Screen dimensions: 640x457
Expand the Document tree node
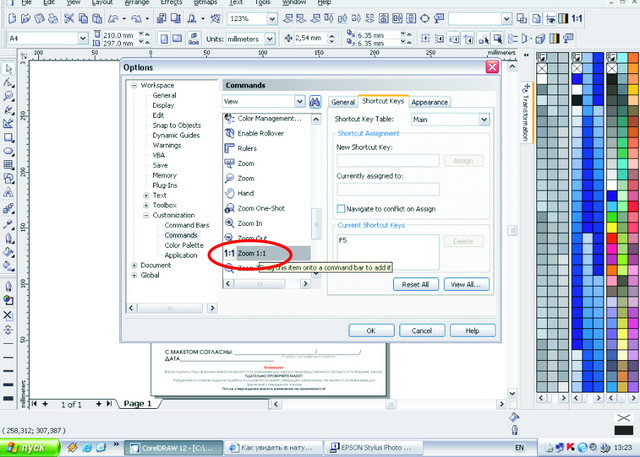click(x=134, y=265)
